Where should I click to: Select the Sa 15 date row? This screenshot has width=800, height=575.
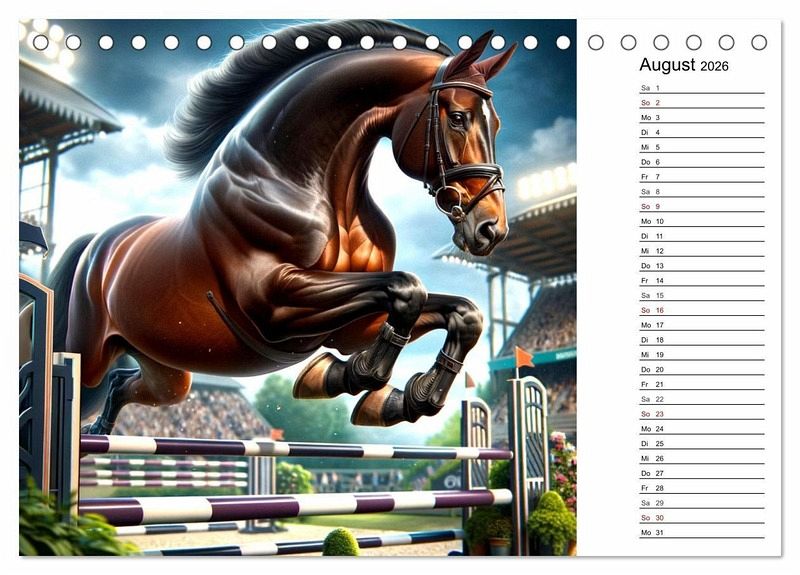[x=701, y=295]
